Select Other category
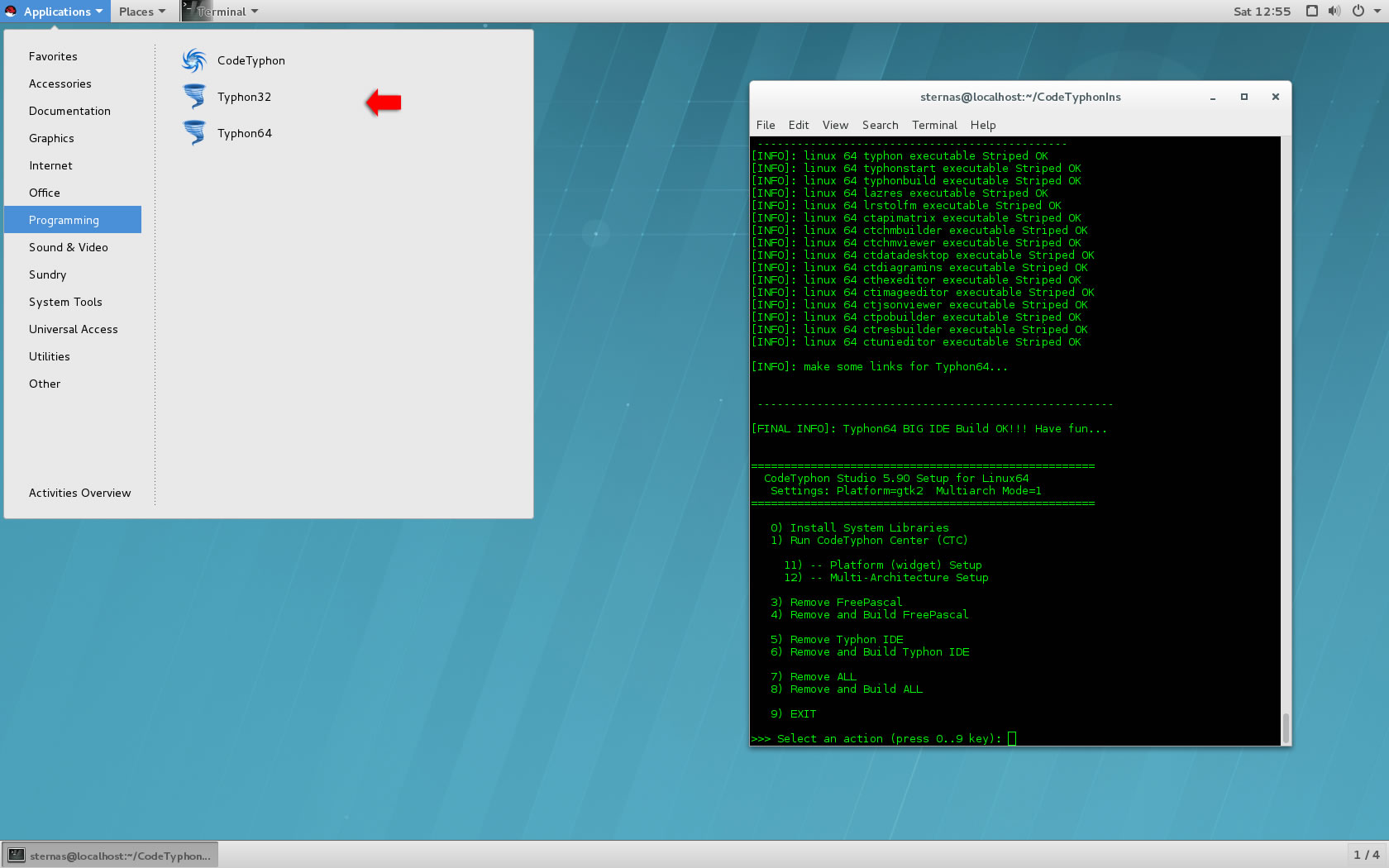Image resolution: width=1389 pixels, height=868 pixels. point(73,384)
